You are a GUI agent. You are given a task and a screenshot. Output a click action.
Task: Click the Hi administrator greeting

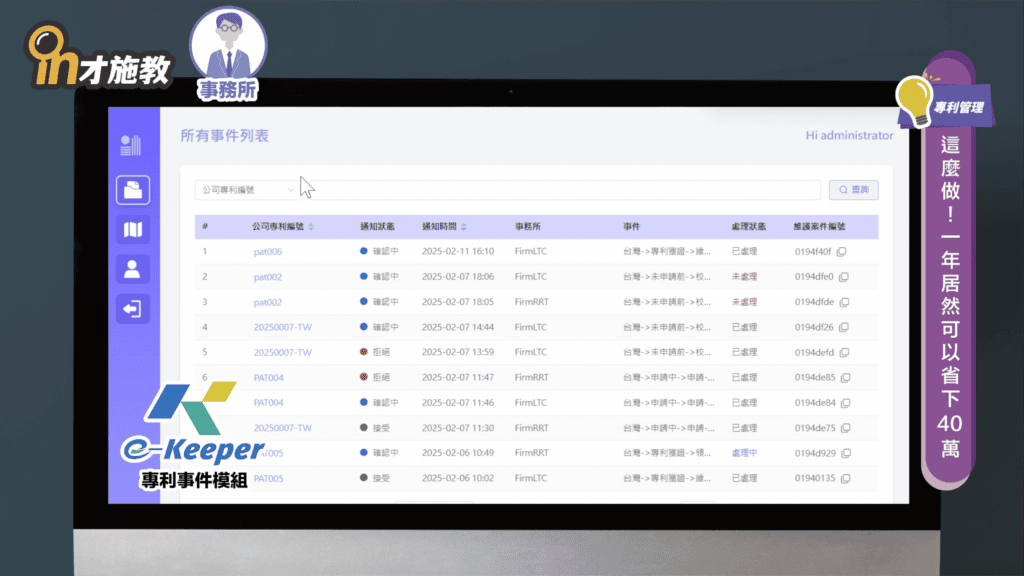coord(848,136)
